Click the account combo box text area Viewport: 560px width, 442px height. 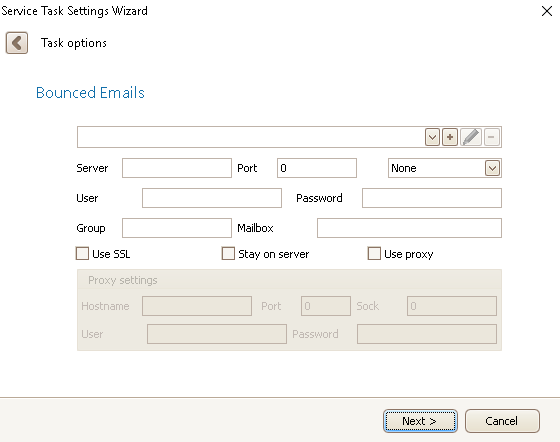click(x=251, y=137)
